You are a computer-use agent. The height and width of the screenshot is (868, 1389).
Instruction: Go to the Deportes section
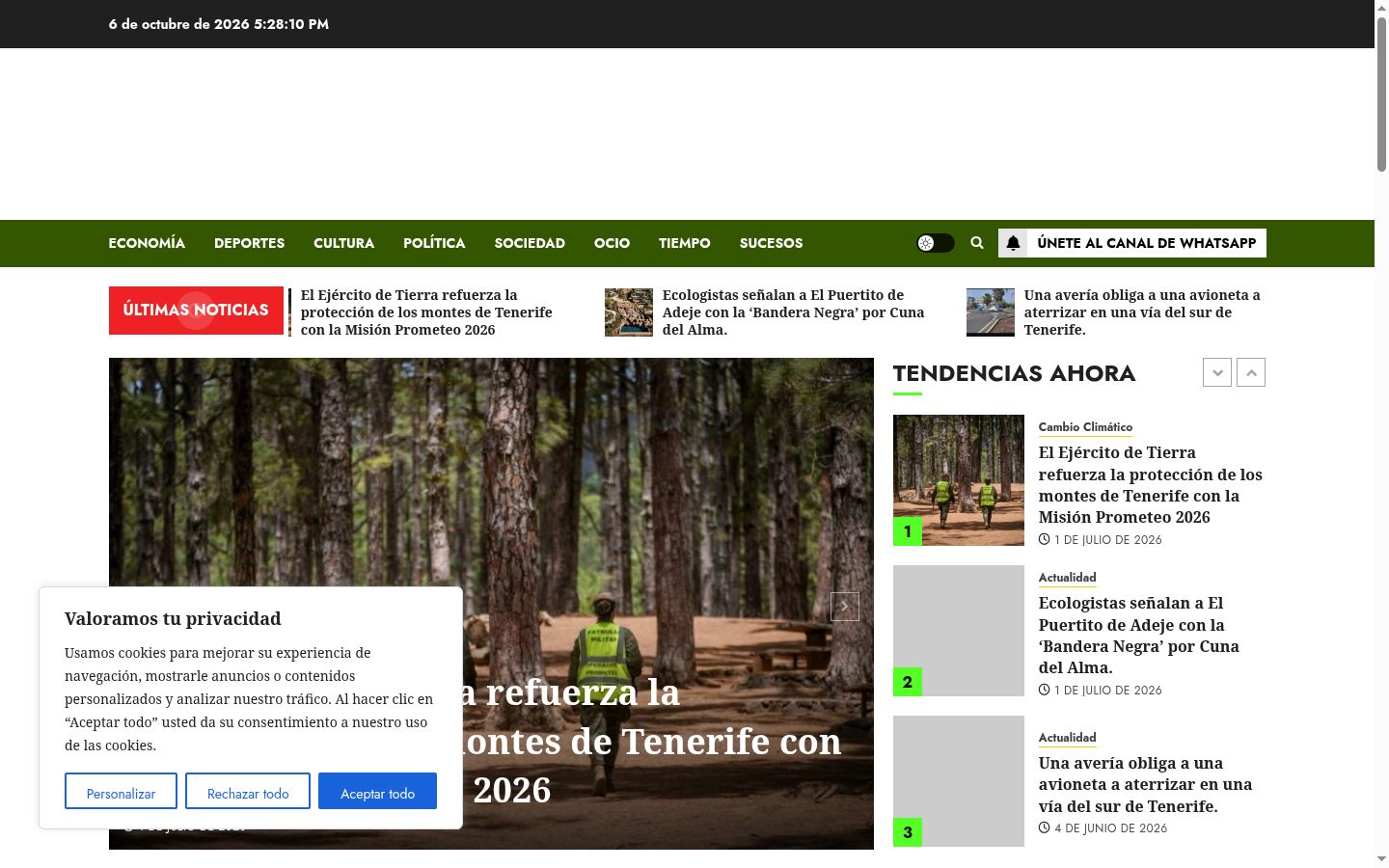pyautogui.click(x=249, y=243)
